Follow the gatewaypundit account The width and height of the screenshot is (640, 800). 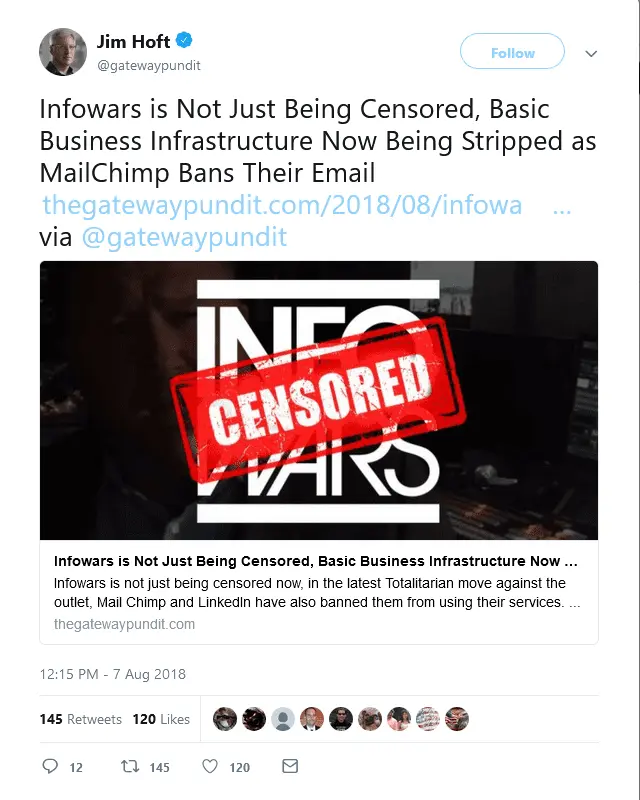click(512, 51)
